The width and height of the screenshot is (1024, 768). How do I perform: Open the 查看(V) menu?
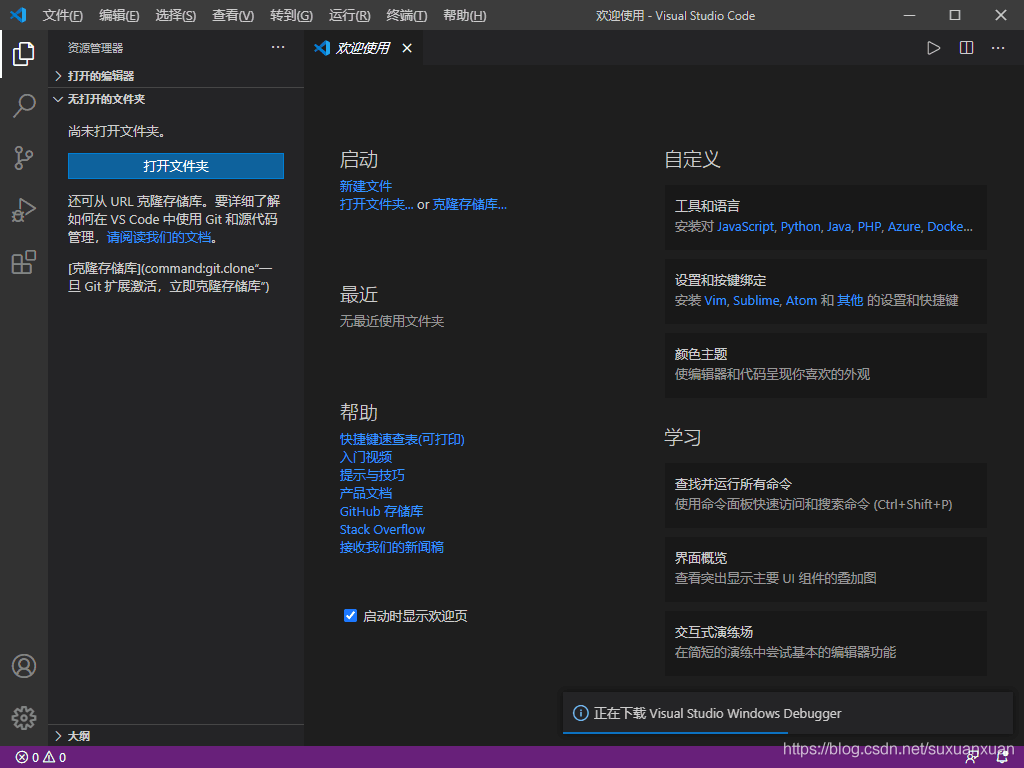pyautogui.click(x=233, y=16)
